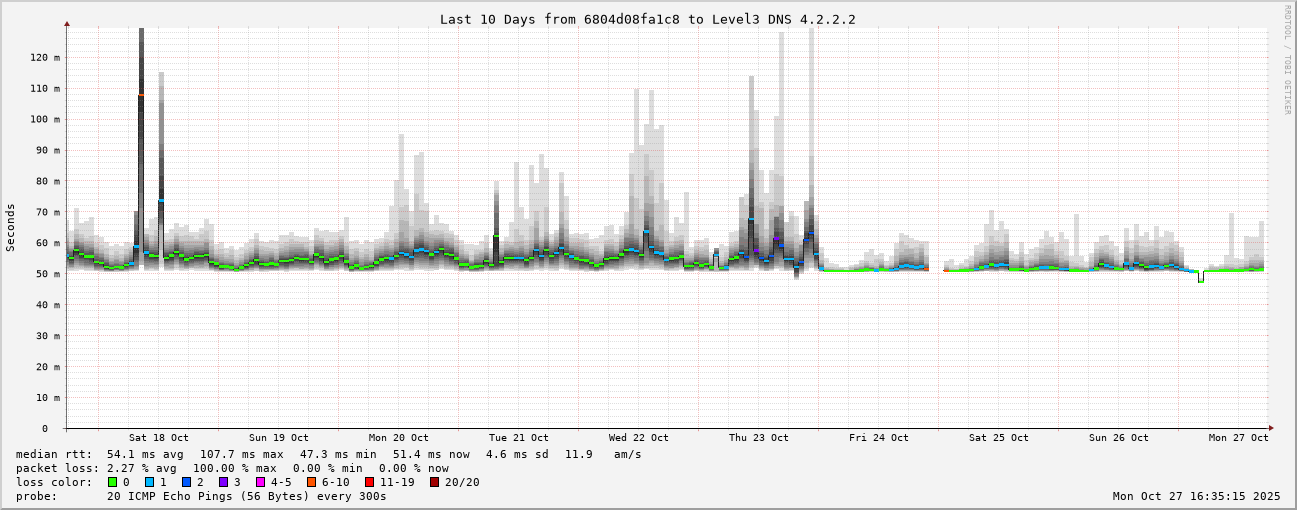The image size is (1297, 510).
Task: Pick the purple 3 loss color swatch
Action: (x=224, y=482)
